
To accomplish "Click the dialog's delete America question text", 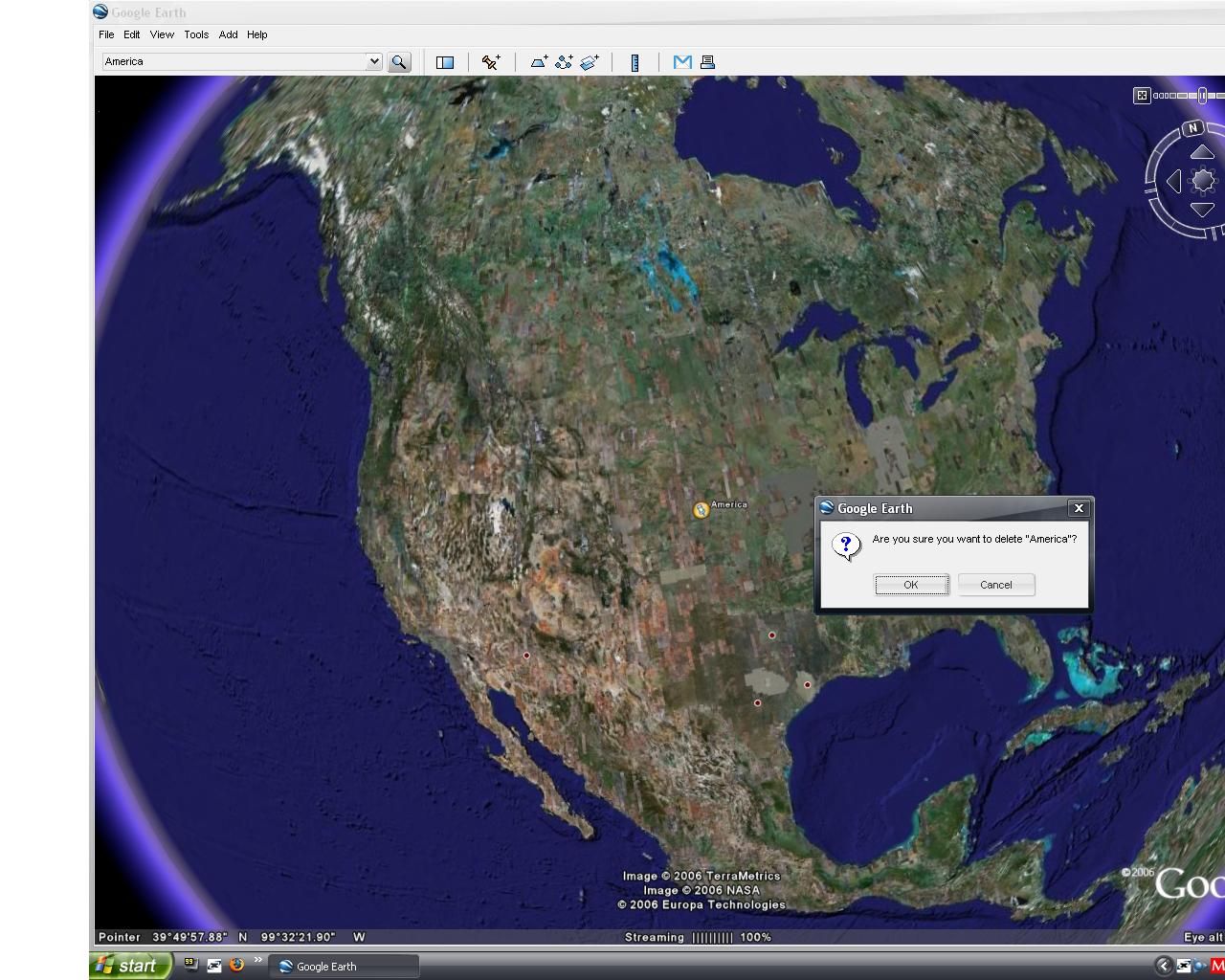I will click(x=974, y=539).
